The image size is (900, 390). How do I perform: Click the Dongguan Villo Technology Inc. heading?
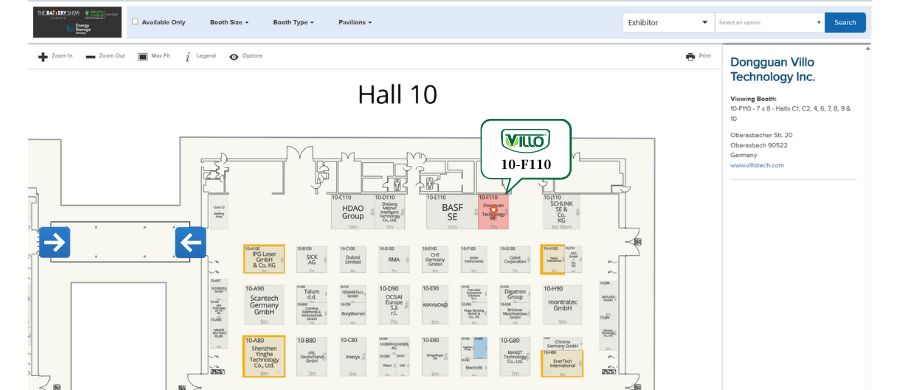point(773,69)
